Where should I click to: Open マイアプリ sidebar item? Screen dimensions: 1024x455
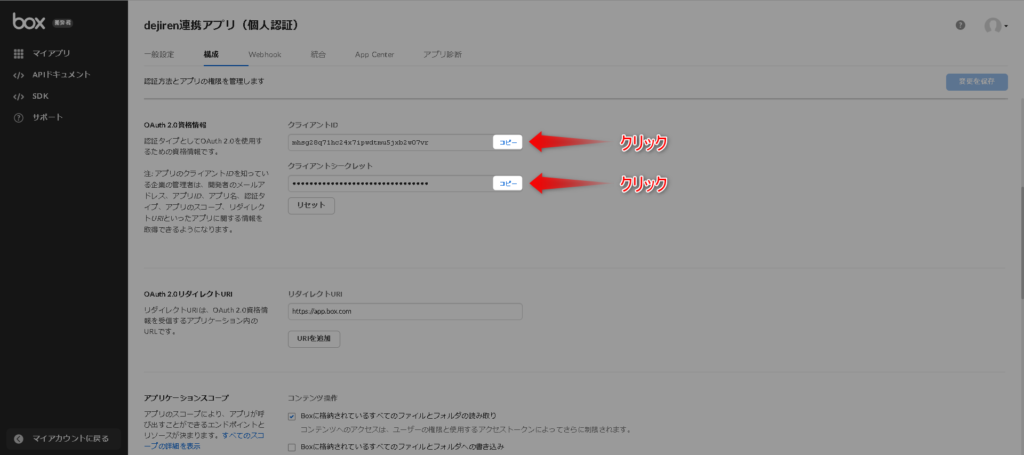click(x=52, y=54)
